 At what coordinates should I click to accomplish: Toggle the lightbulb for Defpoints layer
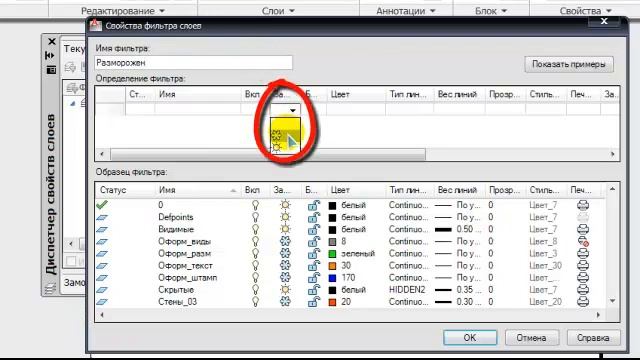[x=255, y=217]
